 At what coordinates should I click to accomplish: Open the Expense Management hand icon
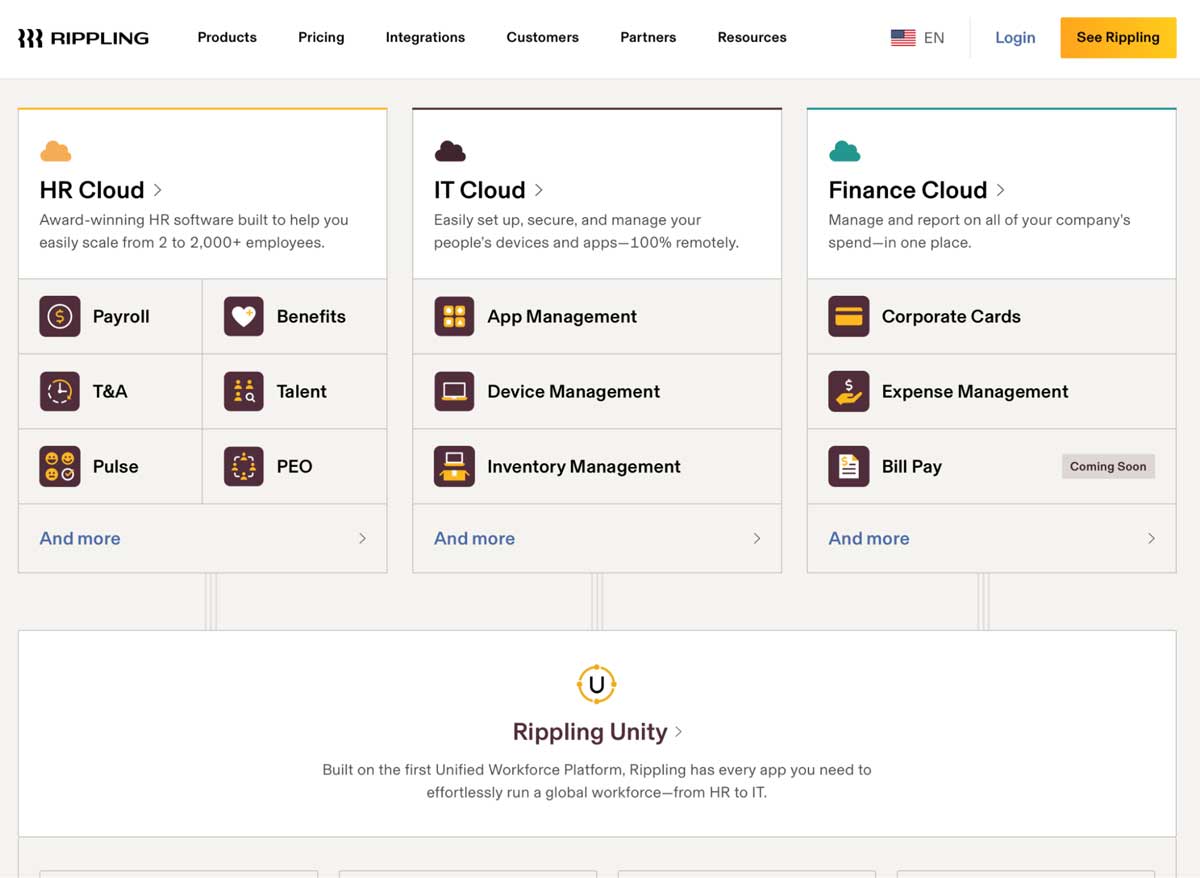tap(848, 391)
